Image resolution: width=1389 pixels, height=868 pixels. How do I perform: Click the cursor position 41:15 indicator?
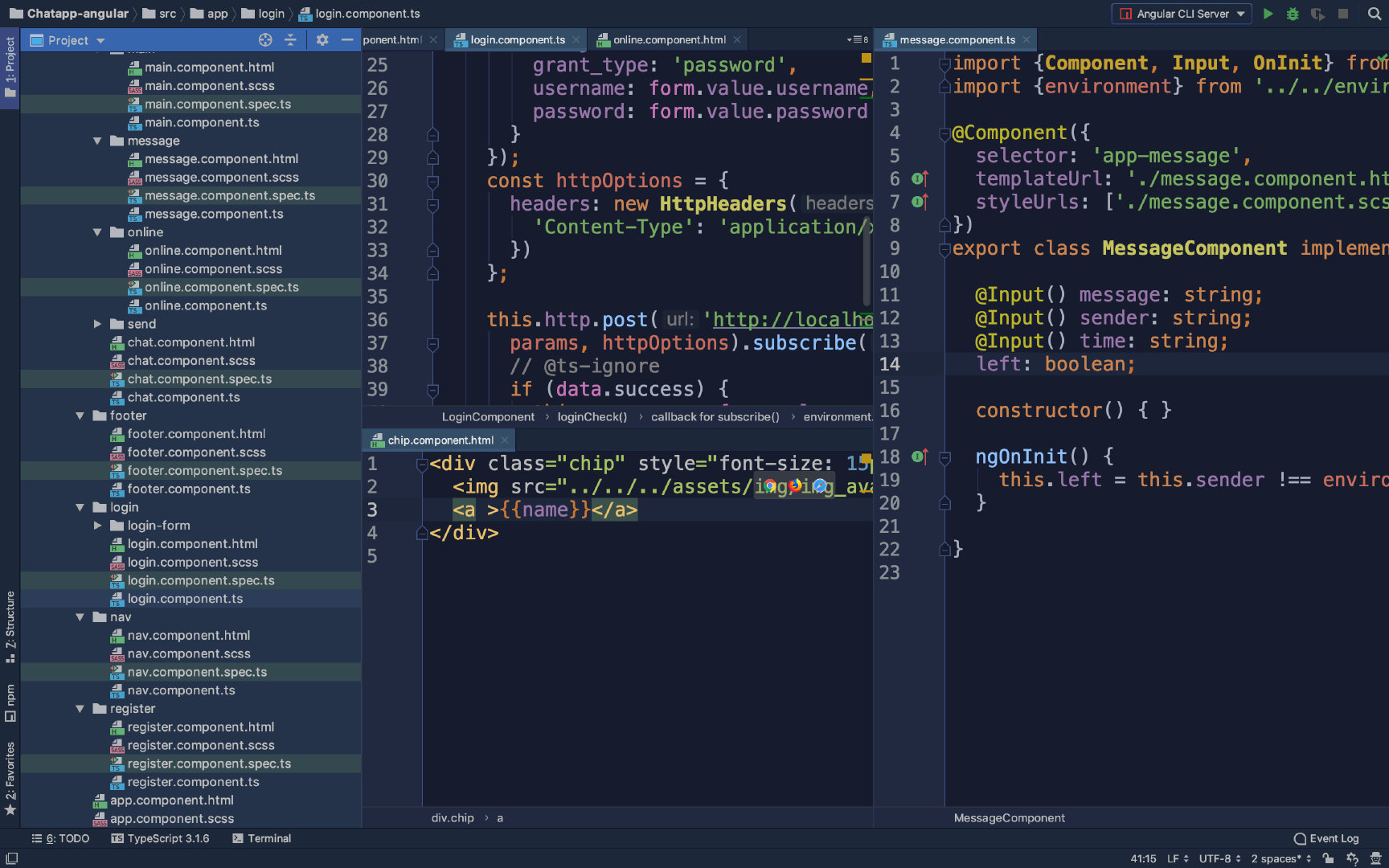1143,858
